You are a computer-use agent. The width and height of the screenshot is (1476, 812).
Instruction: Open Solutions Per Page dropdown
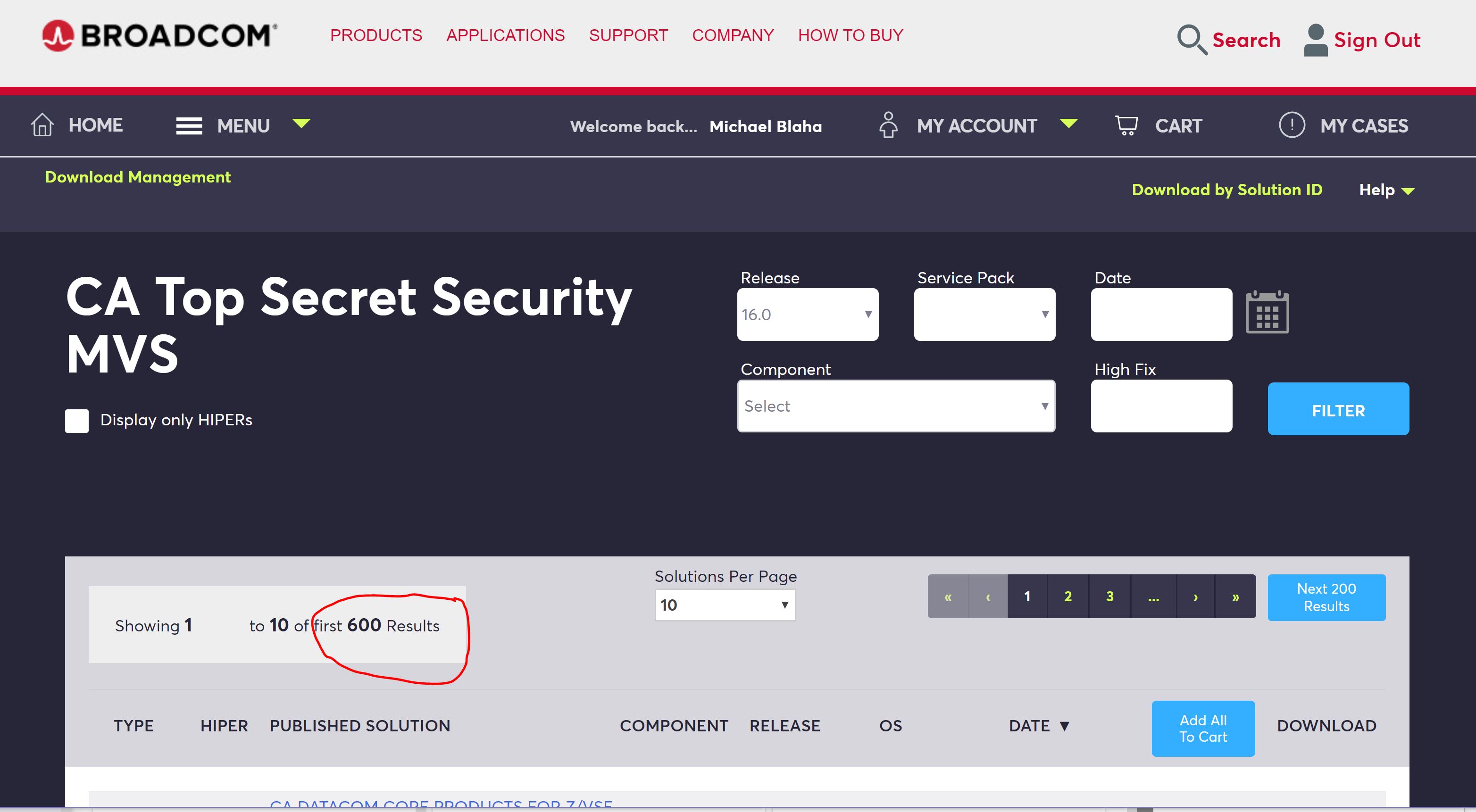click(x=724, y=605)
